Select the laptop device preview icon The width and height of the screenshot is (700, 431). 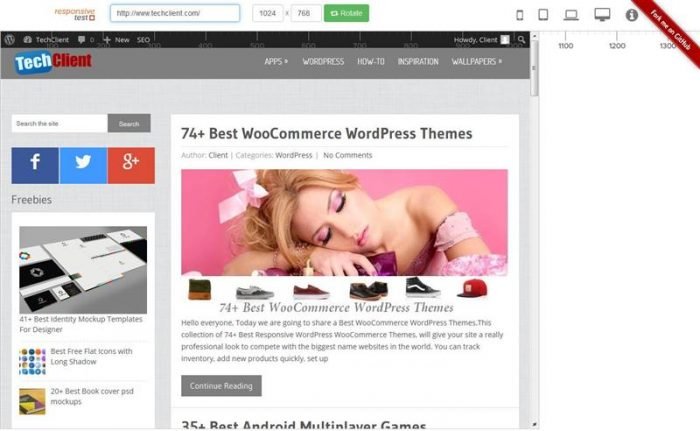click(571, 15)
